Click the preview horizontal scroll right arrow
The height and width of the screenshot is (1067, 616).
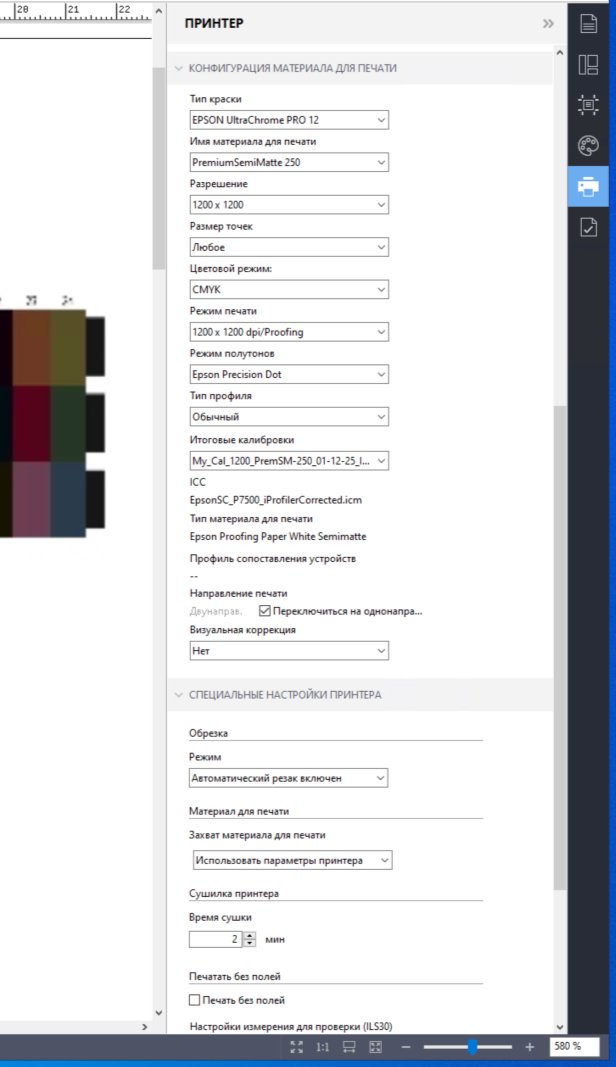click(x=144, y=1027)
